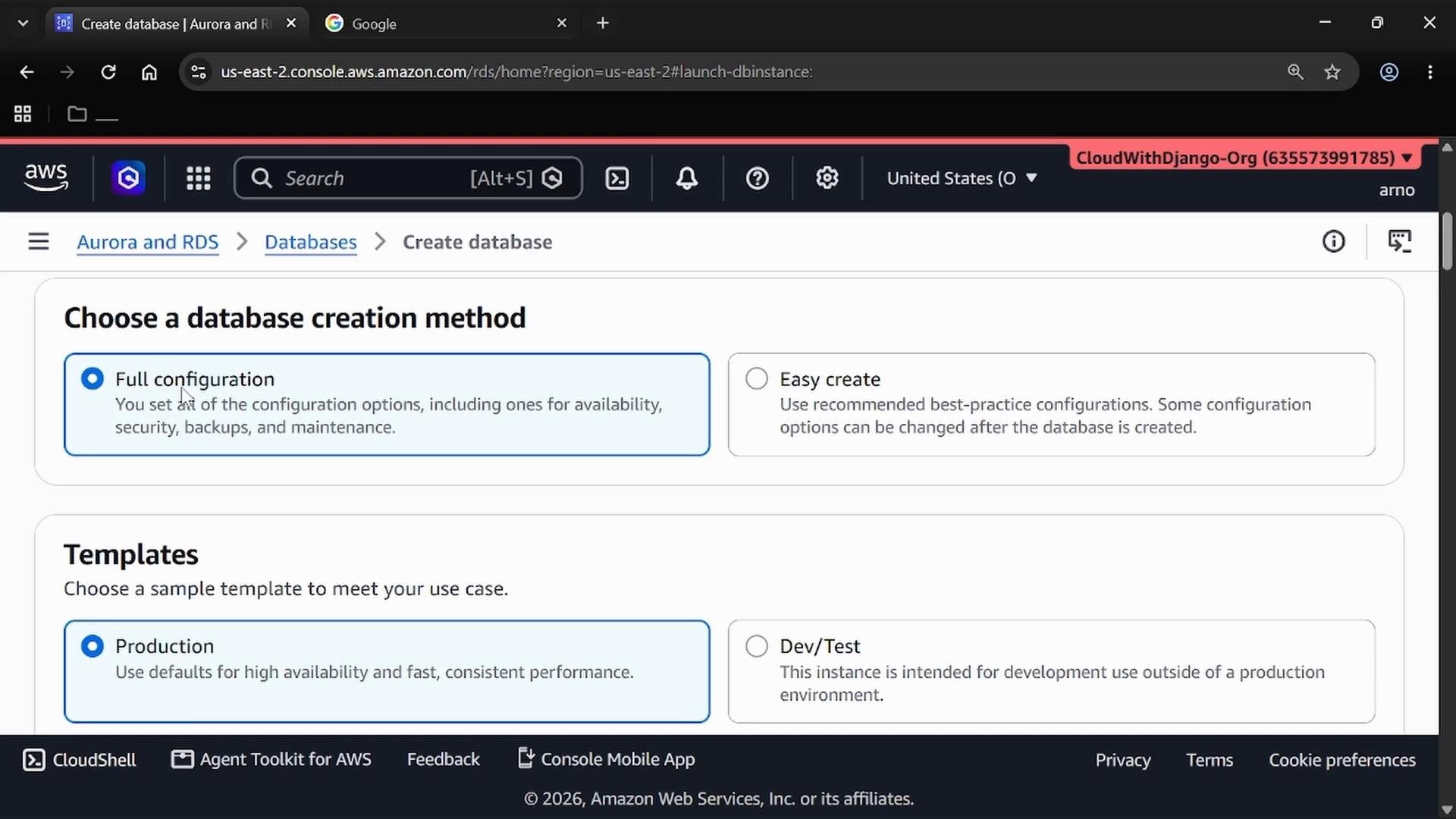
Task: Toggle the side navigation hamburger menu
Action: coord(39,242)
